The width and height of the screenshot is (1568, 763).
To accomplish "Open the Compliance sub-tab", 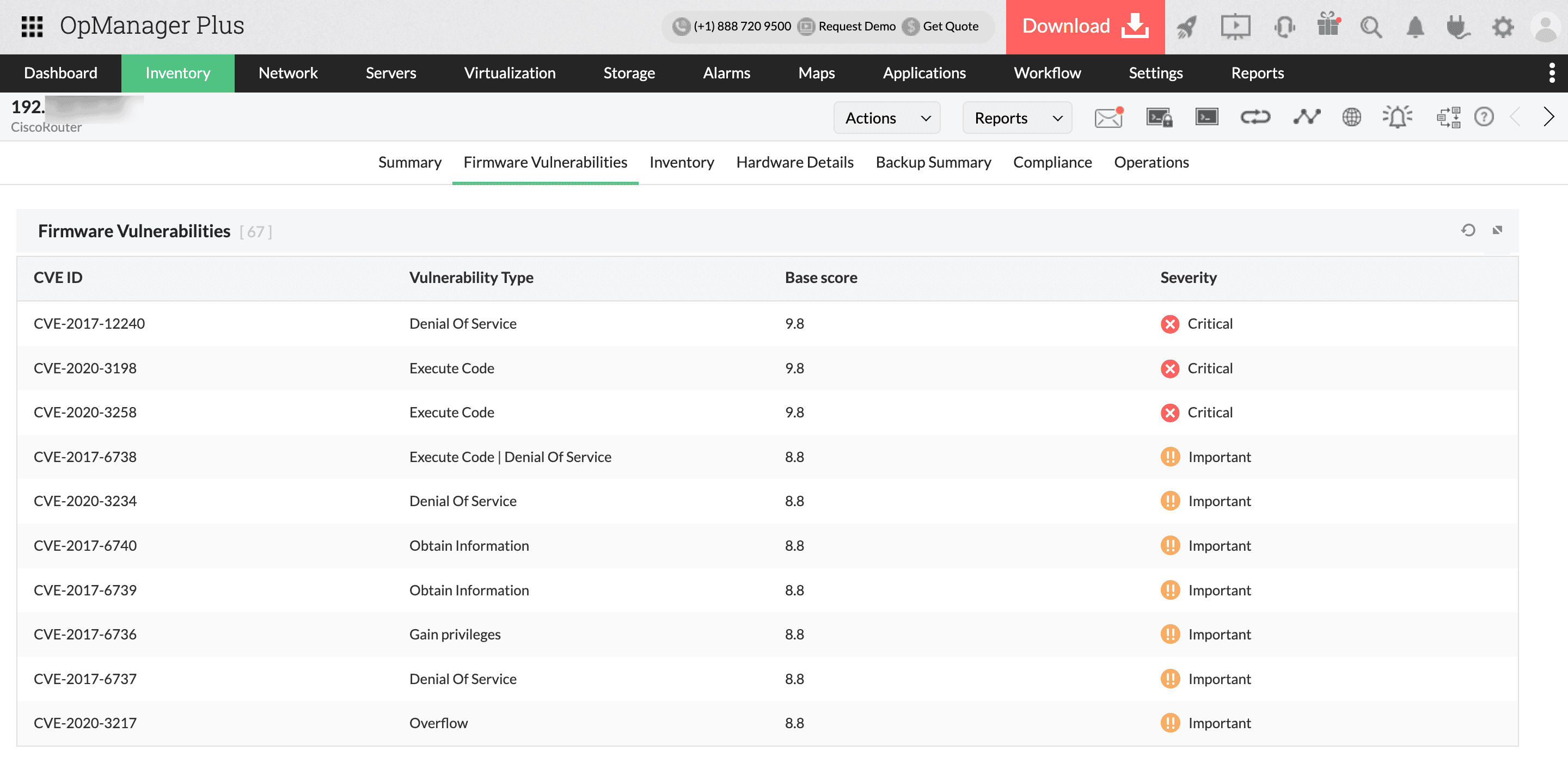I will 1052,163.
